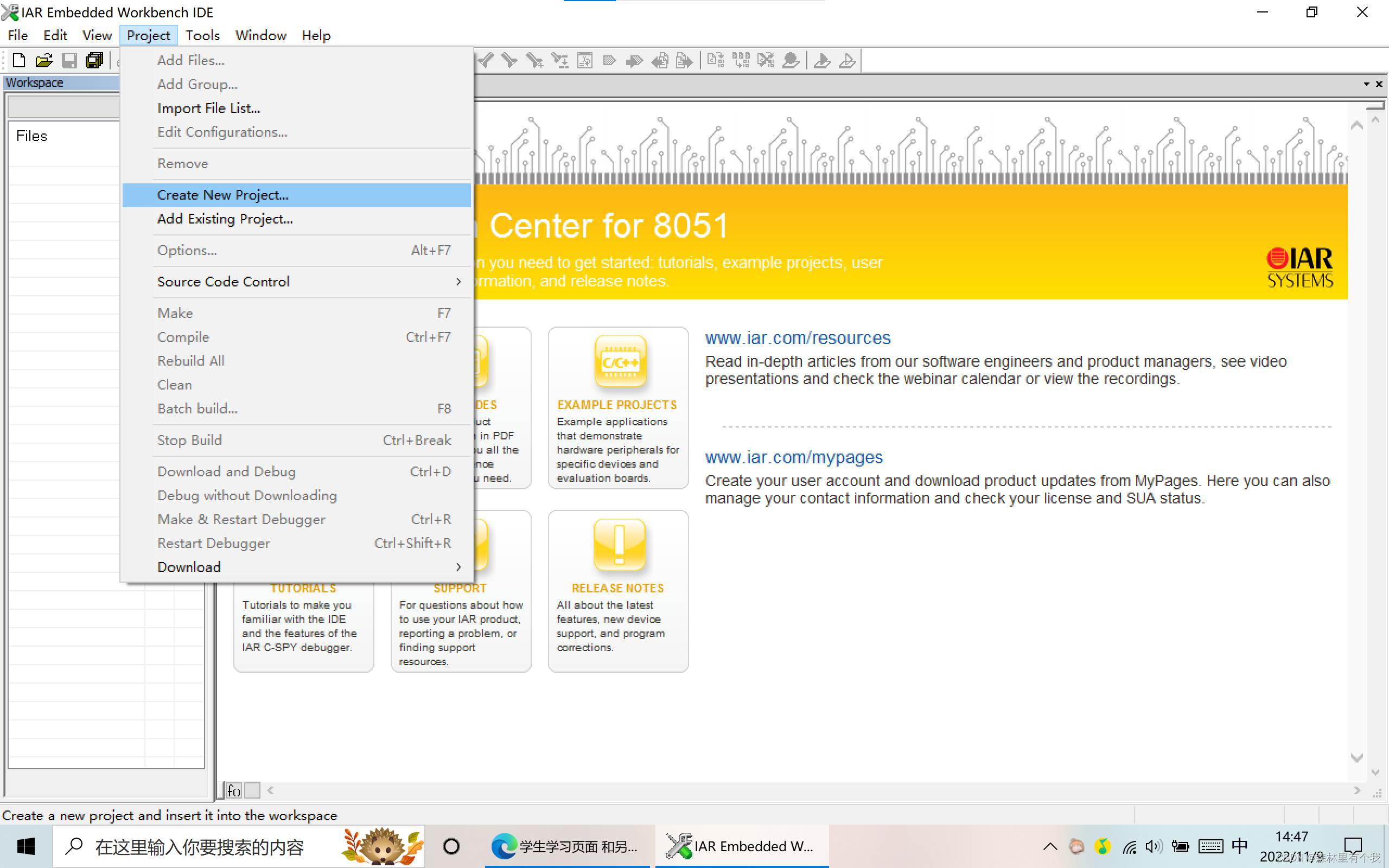Click the function list 'f()' icon
Image resolution: width=1389 pixels, height=868 pixels.
click(x=234, y=791)
